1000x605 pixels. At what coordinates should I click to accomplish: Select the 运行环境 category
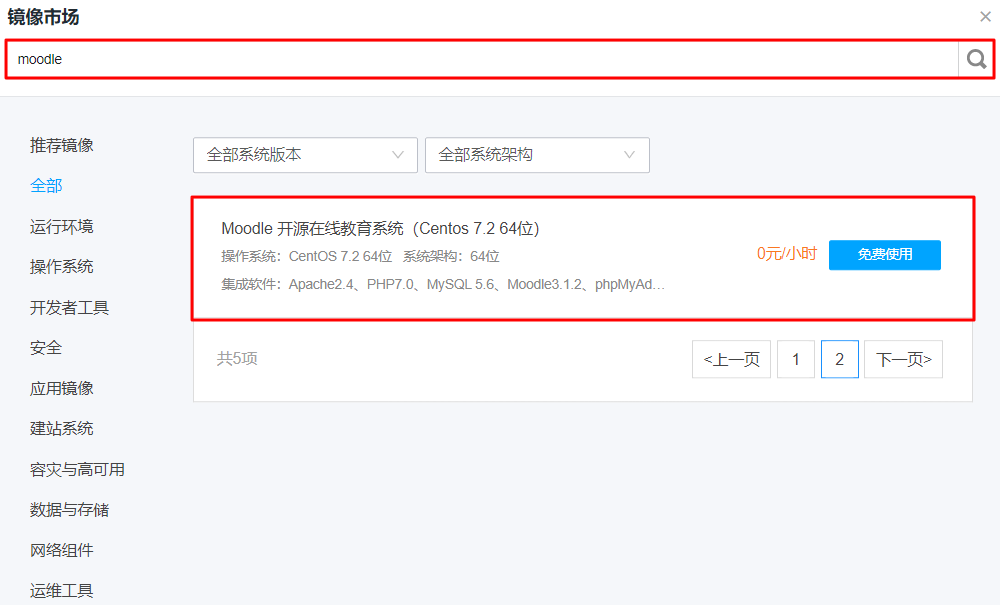61,226
